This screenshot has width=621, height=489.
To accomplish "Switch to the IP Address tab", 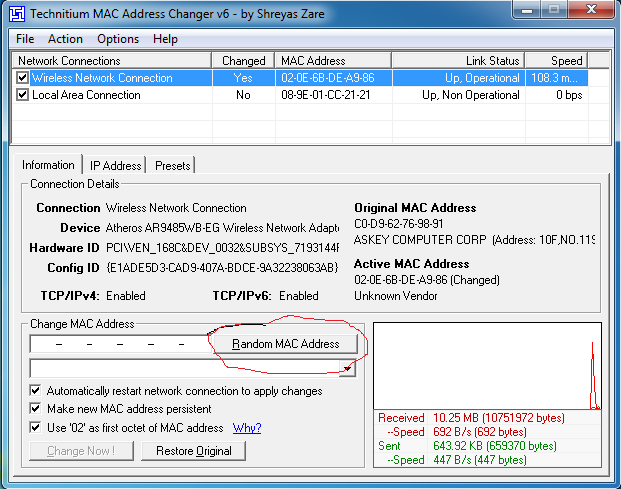I will [115, 166].
